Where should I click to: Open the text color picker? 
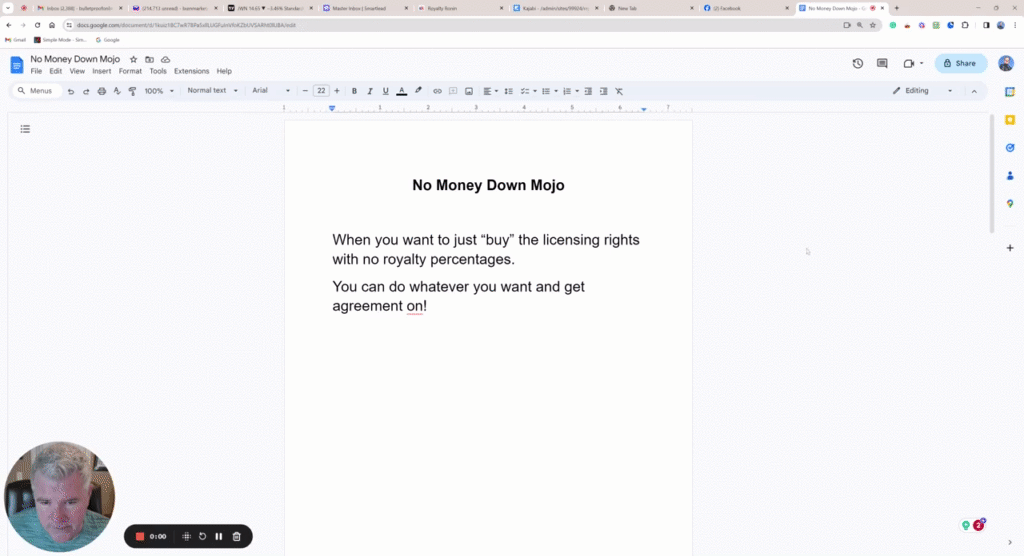402,91
